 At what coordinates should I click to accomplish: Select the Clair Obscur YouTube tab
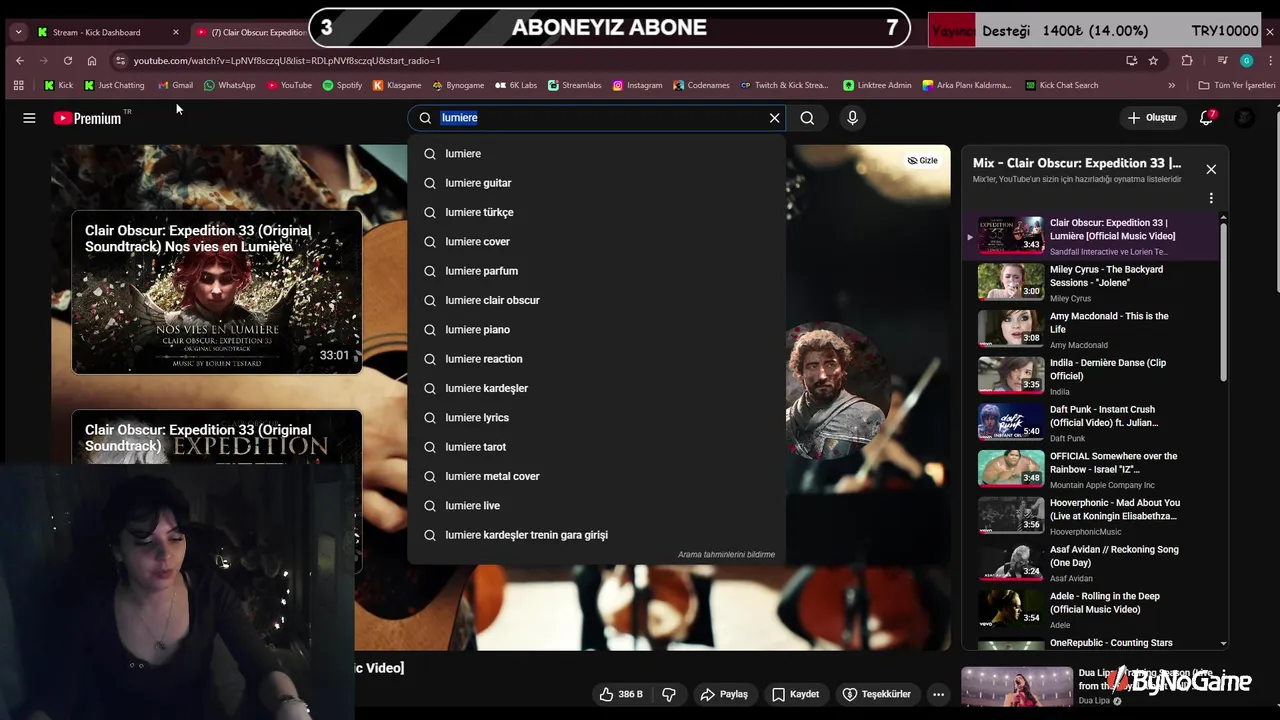point(250,32)
